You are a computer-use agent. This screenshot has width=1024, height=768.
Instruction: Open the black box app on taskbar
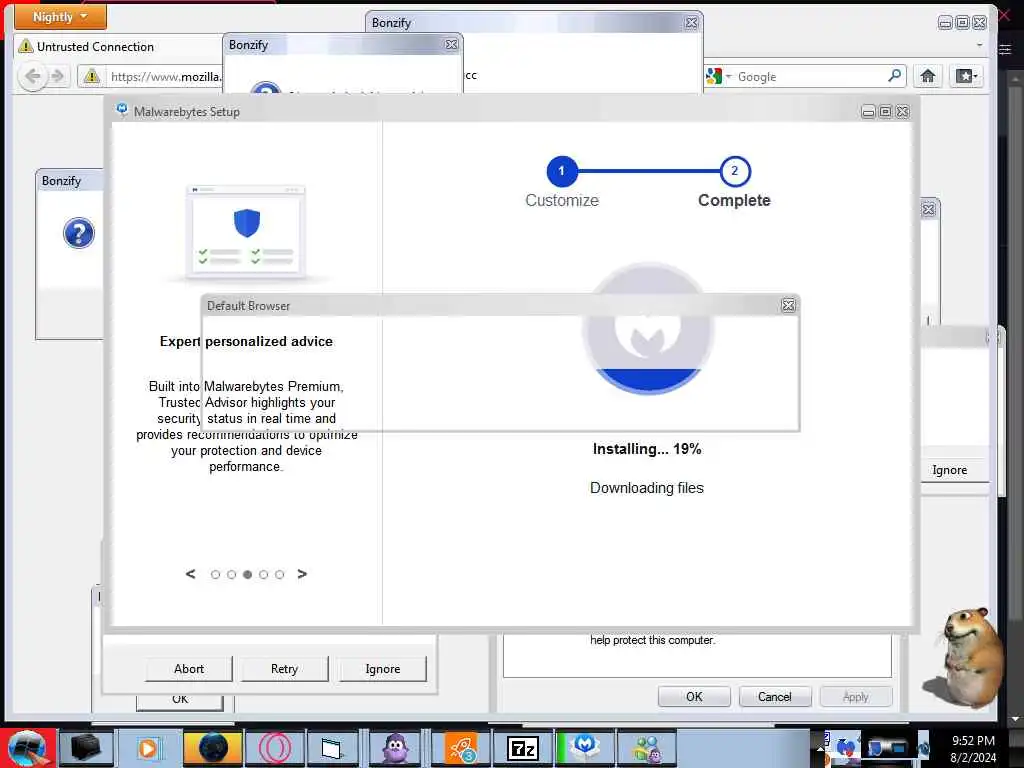click(x=86, y=748)
